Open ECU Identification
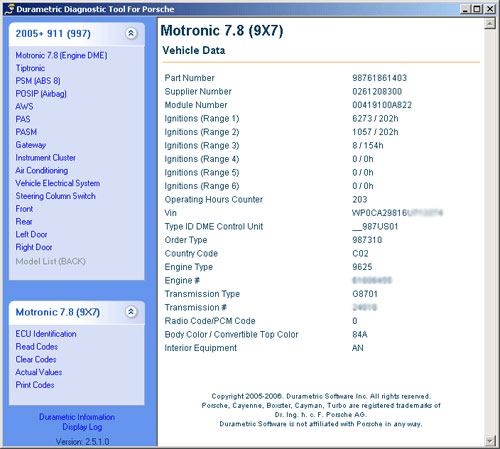Image resolution: width=500 pixels, height=449 pixels. (46, 334)
